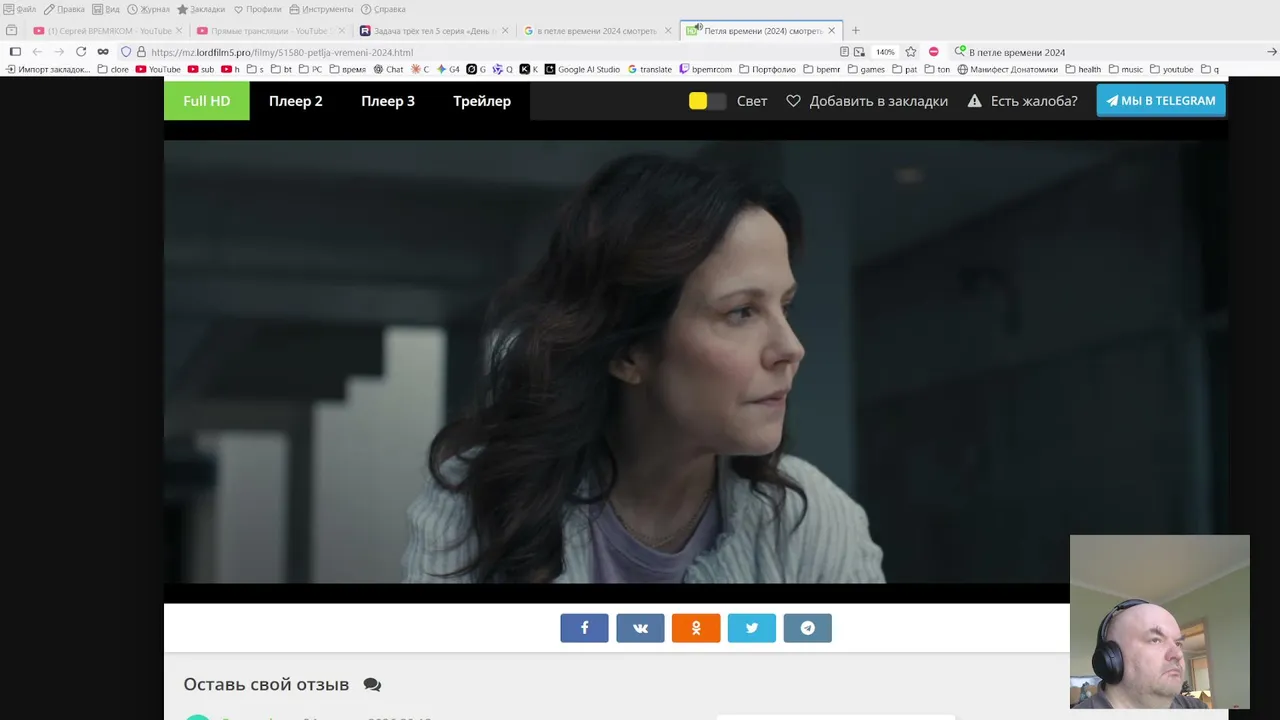Viewport: 1280px width, 720px height.
Task: Click the 140% zoom level indicator
Action: coord(886,52)
